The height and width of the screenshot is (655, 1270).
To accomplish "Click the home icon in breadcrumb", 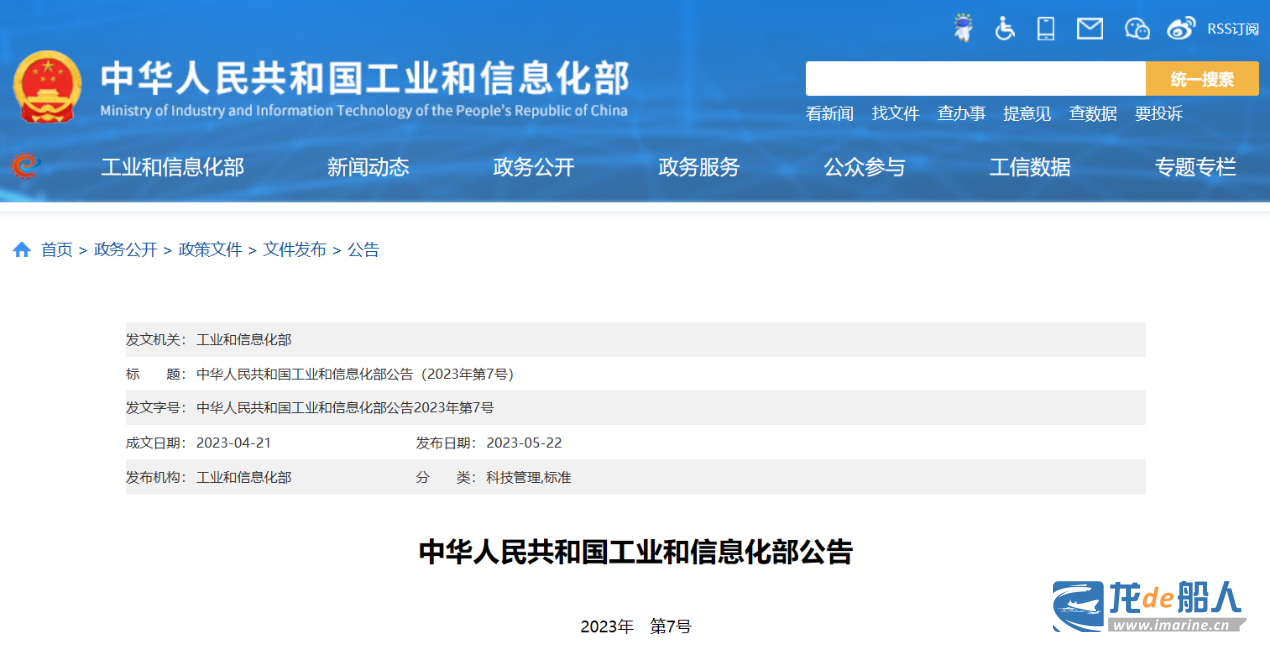I will [22, 250].
